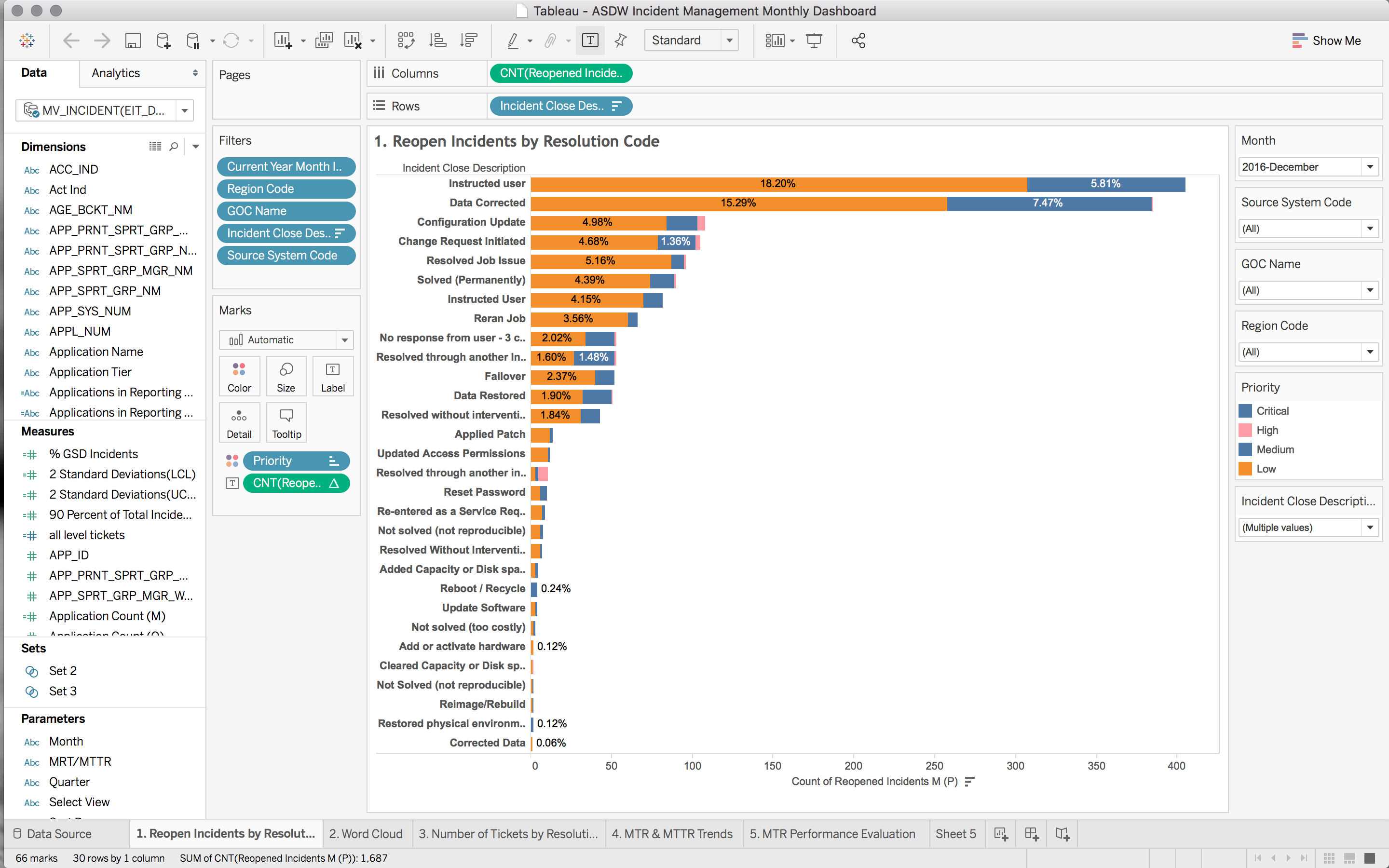1389x868 pixels.
Task: Click the Incident Close Des.. Rows pill
Action: point(561,106)
